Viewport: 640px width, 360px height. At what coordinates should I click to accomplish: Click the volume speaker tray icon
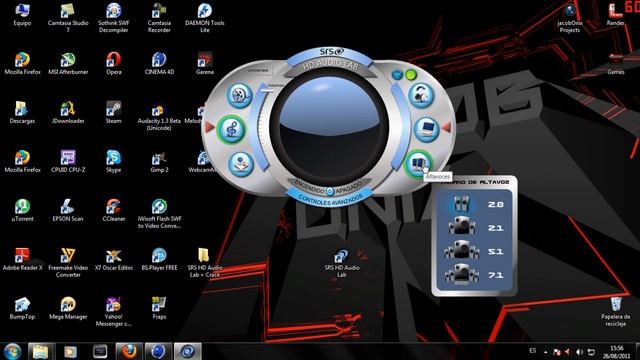click(580, 351)
